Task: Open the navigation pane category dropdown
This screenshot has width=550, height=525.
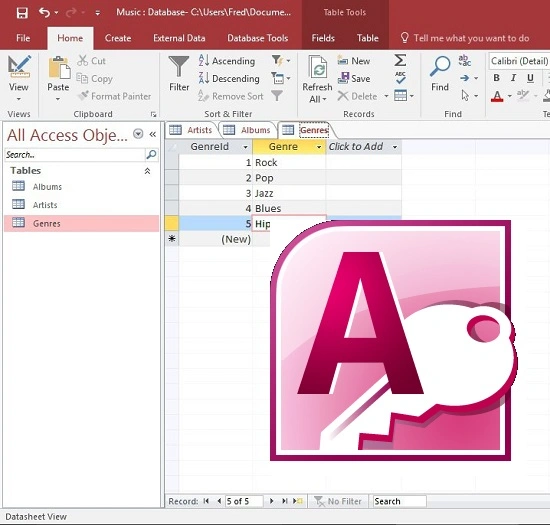Action: click(138, 134)
